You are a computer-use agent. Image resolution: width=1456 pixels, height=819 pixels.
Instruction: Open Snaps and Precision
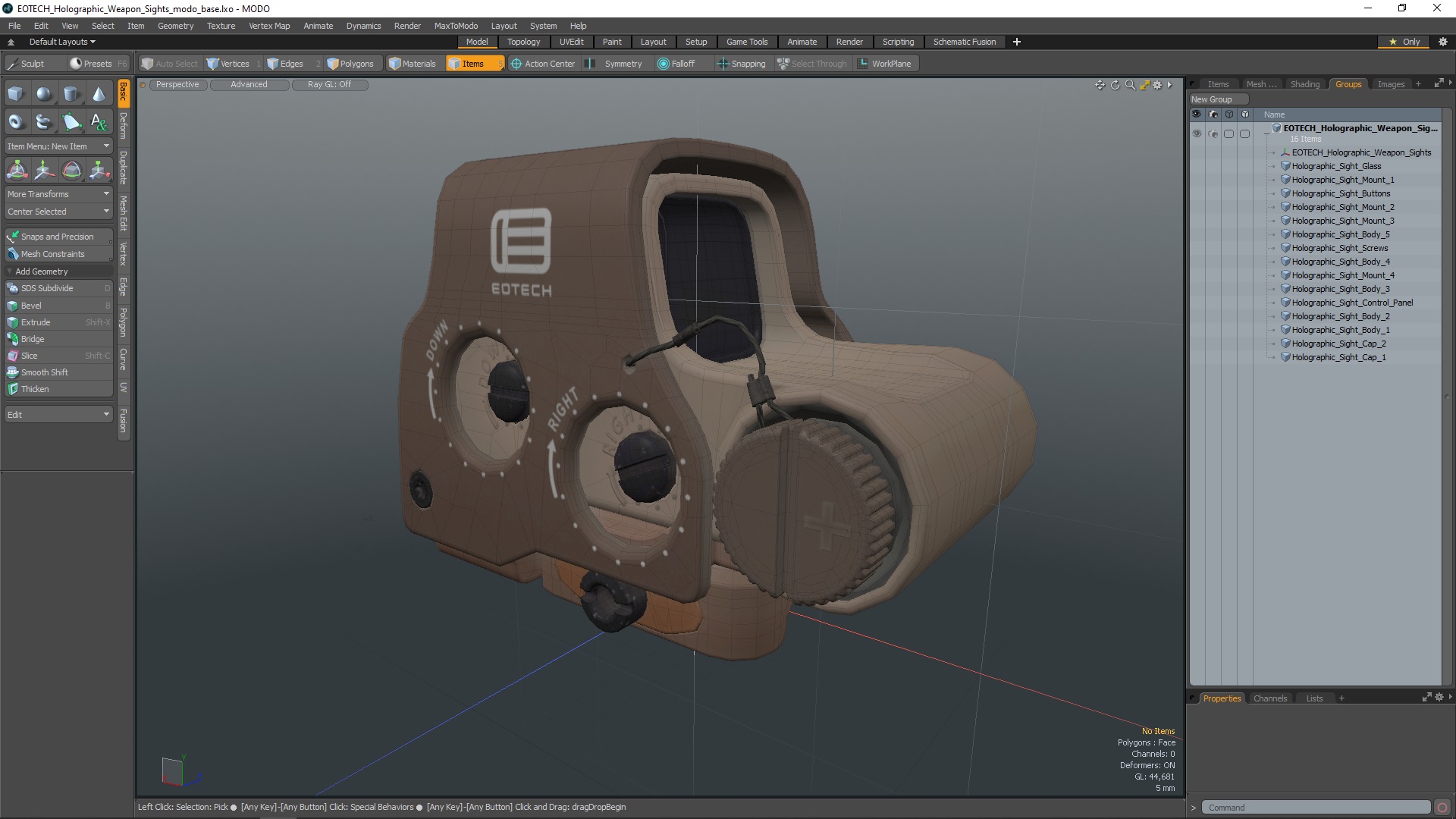[x=58, y=237]
